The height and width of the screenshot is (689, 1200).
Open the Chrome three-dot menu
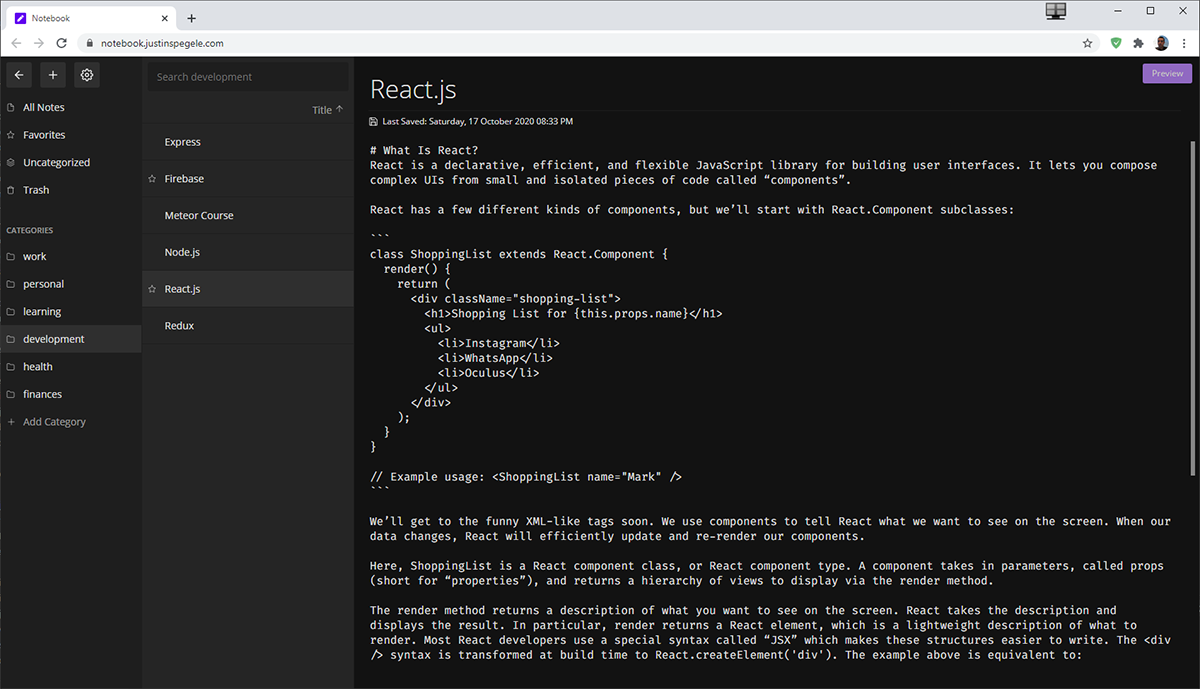coord(1184,43)
